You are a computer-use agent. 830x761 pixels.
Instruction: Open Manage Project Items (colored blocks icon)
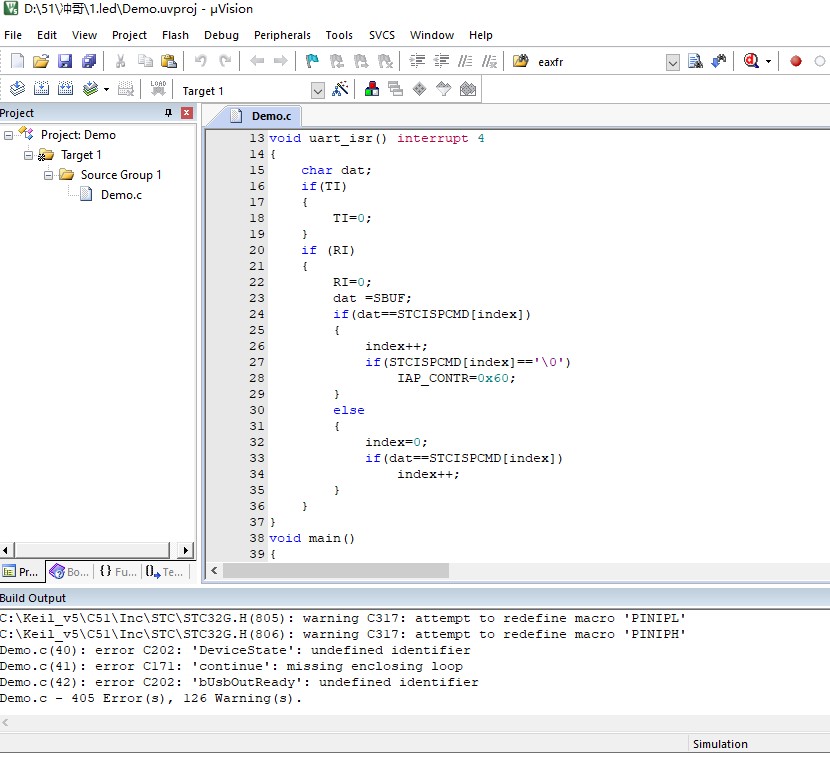coord(372,88)
